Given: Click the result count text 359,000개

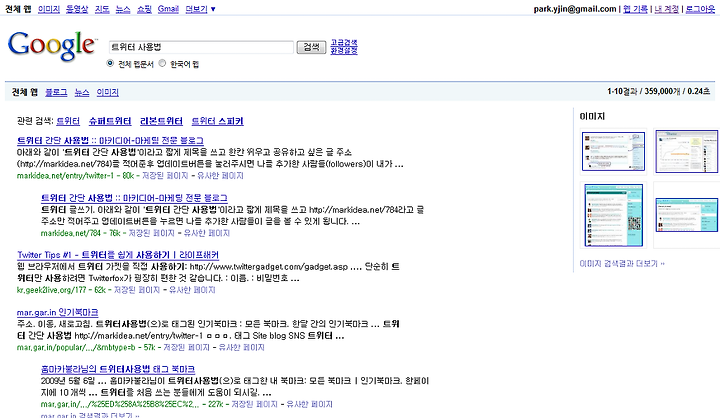Looking at the screenshot, I should click(x=662, y=91).
